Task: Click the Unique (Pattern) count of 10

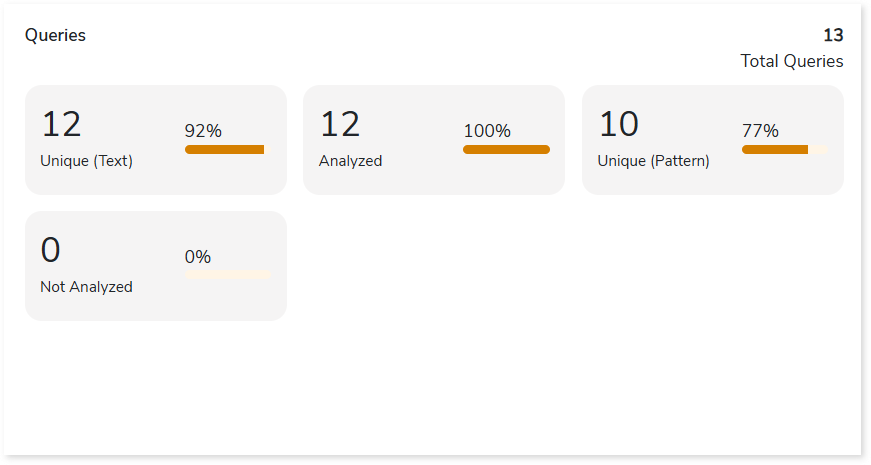Action: click(x=619, y=125)
